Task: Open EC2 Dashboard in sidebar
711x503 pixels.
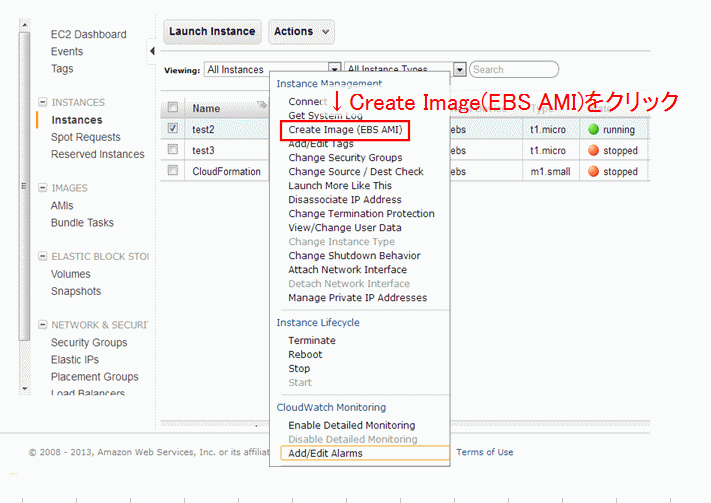Action: pyautogui.click(x=89, y=34)
